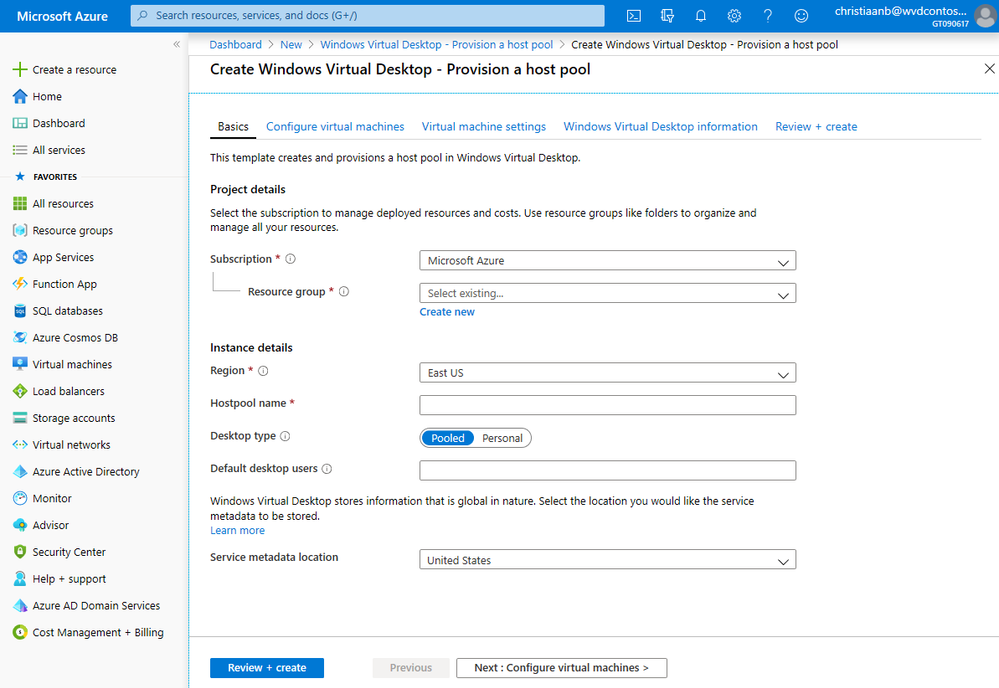Show info tooltip for Desktop type
Screen dimensions: 999x688
(x=285, y=436)
